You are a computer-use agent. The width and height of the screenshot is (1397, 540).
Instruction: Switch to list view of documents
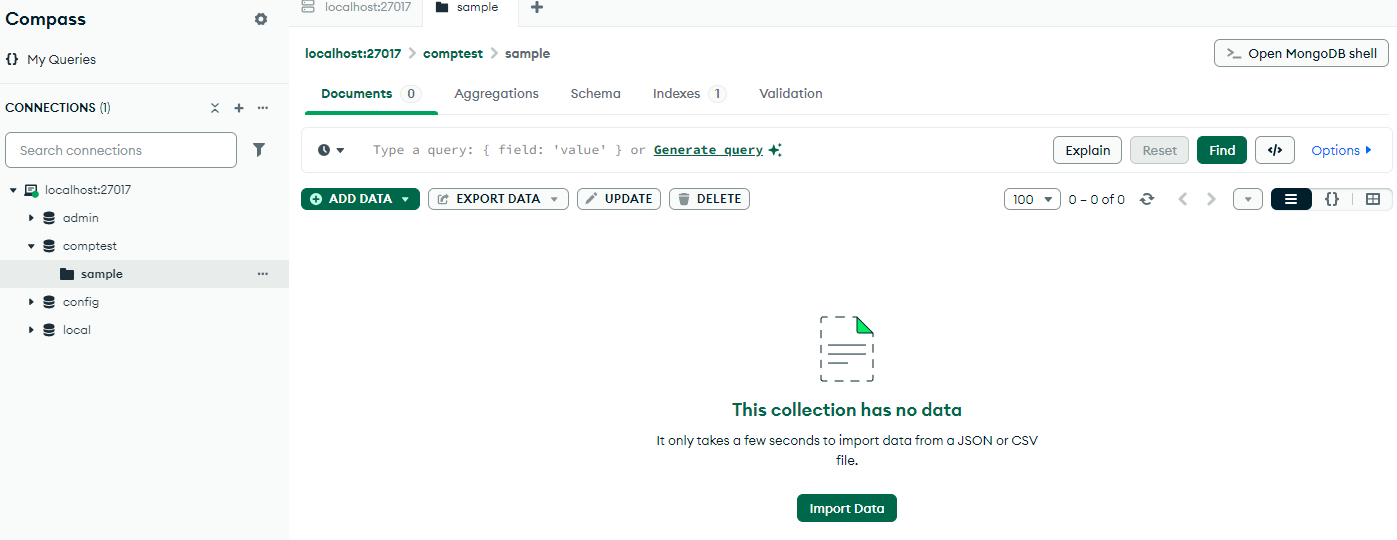coord(1291,199)
